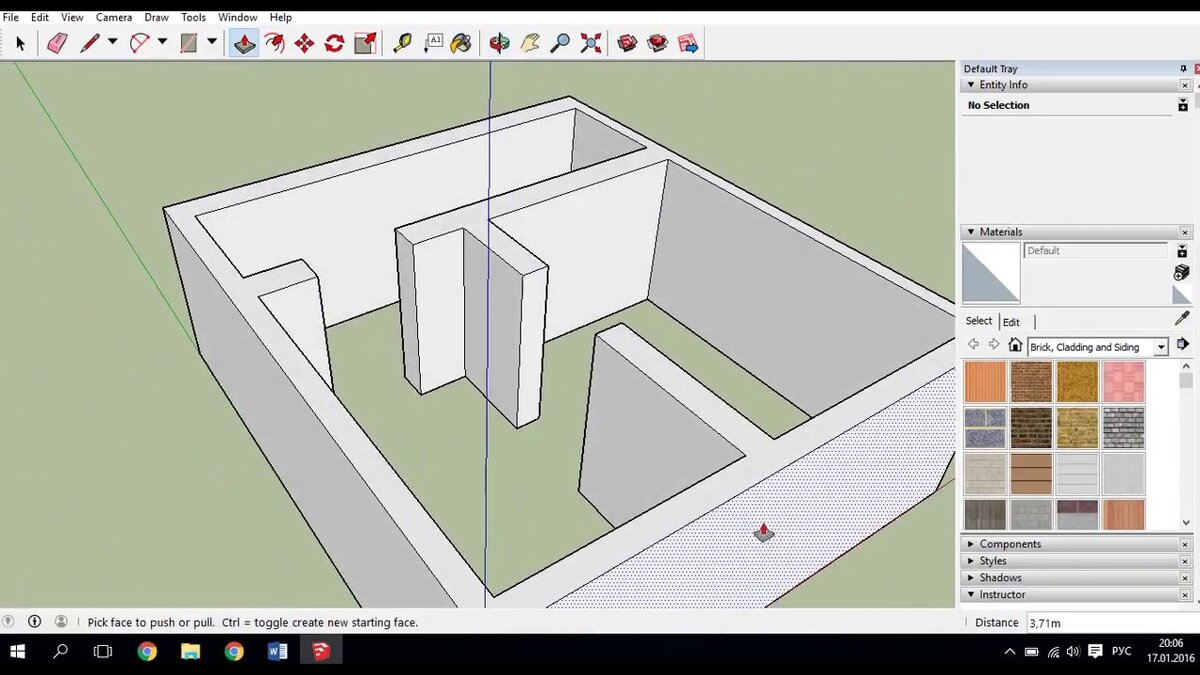Open the Line tool dropdown arrow
The width and height of the screenshot is (1200, 675).
(x=112, y=42)
